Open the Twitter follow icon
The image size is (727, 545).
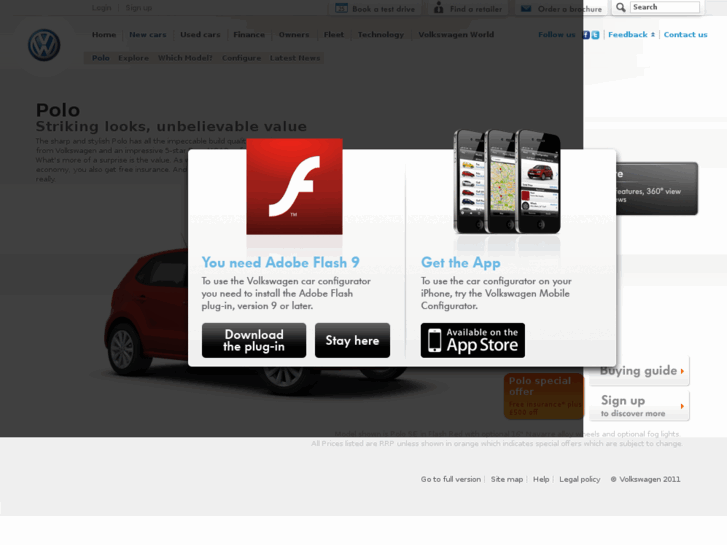[595, 35]
